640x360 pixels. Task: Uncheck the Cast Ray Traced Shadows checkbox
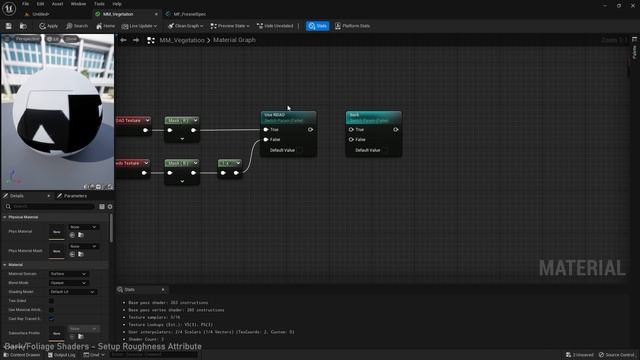pos(51,319)
